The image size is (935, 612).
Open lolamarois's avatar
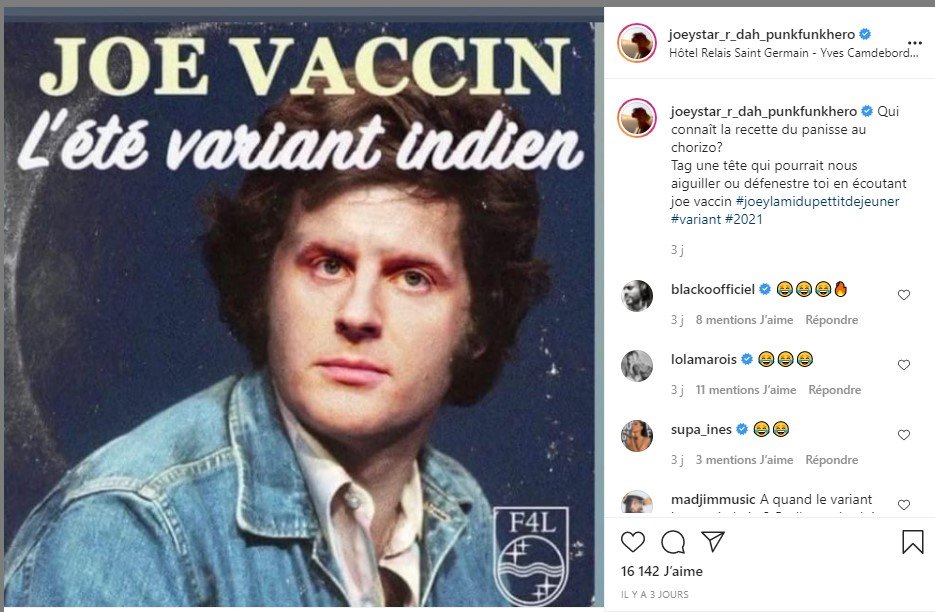pos(637,366)
